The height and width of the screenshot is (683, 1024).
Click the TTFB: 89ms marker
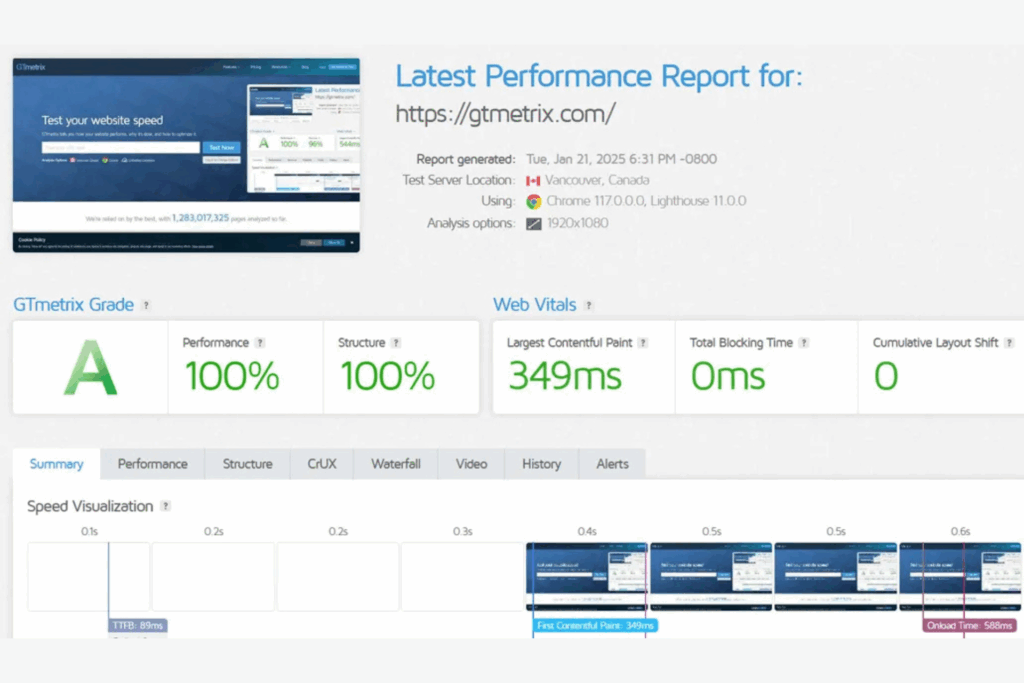point(138,626)
